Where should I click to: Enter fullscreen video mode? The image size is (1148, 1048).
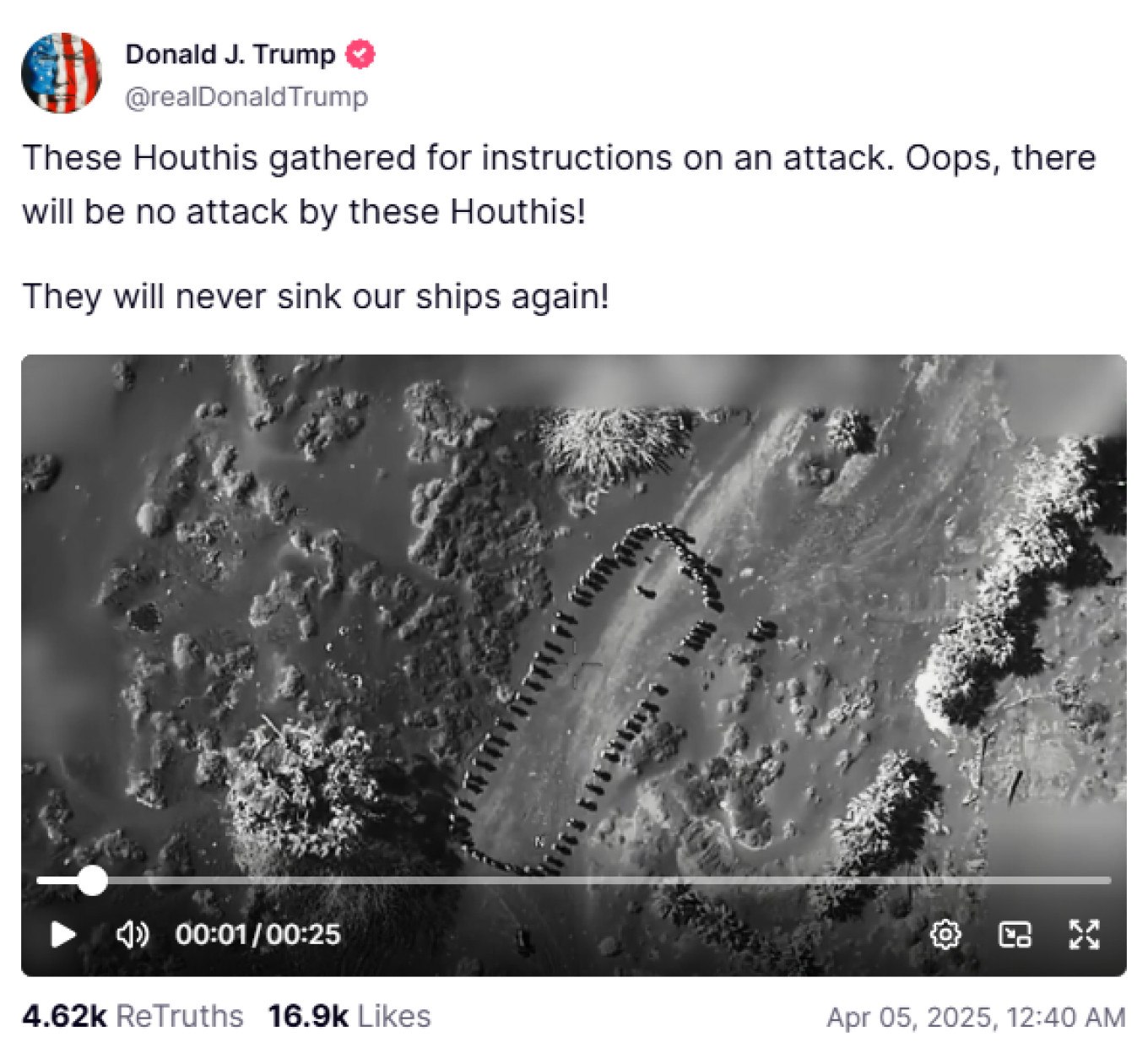1084,935
